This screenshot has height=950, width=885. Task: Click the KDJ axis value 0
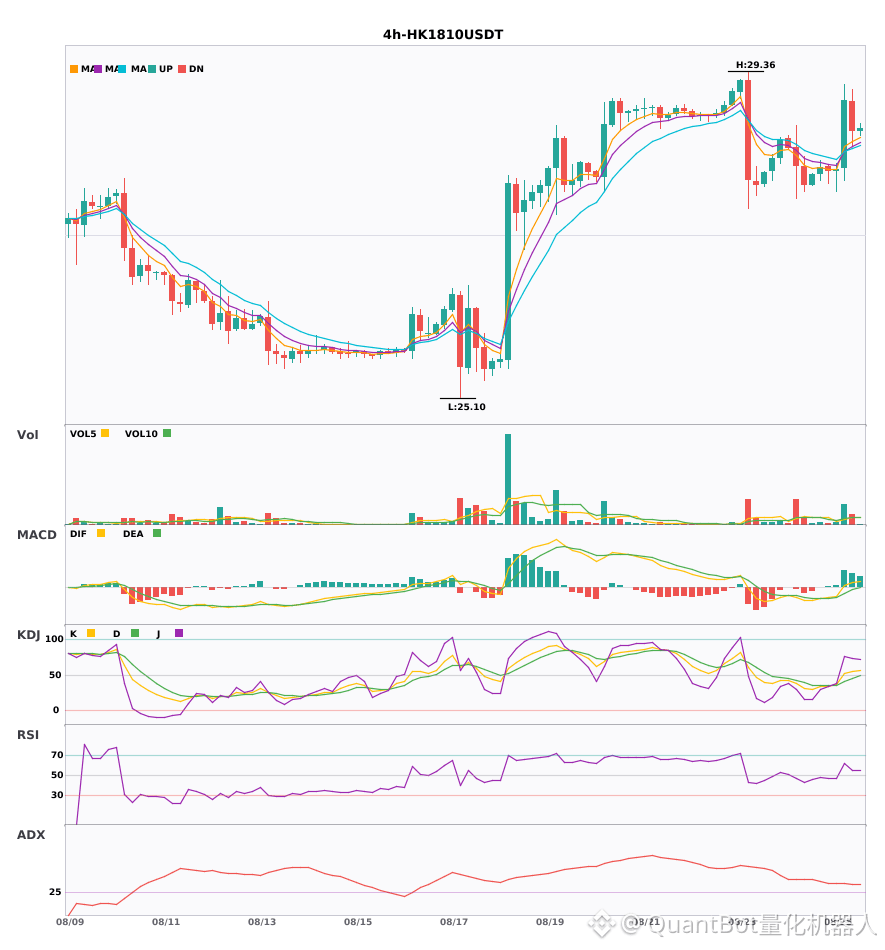(56, 710)
